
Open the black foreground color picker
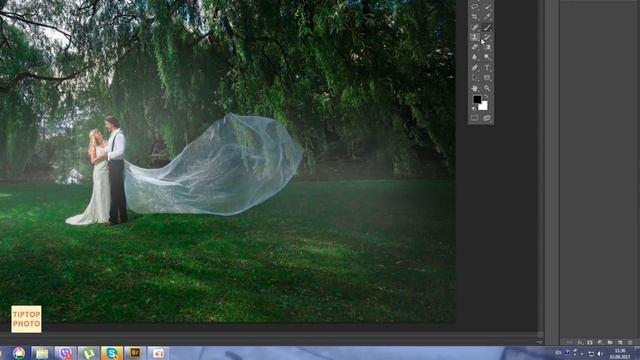[477, 99]
